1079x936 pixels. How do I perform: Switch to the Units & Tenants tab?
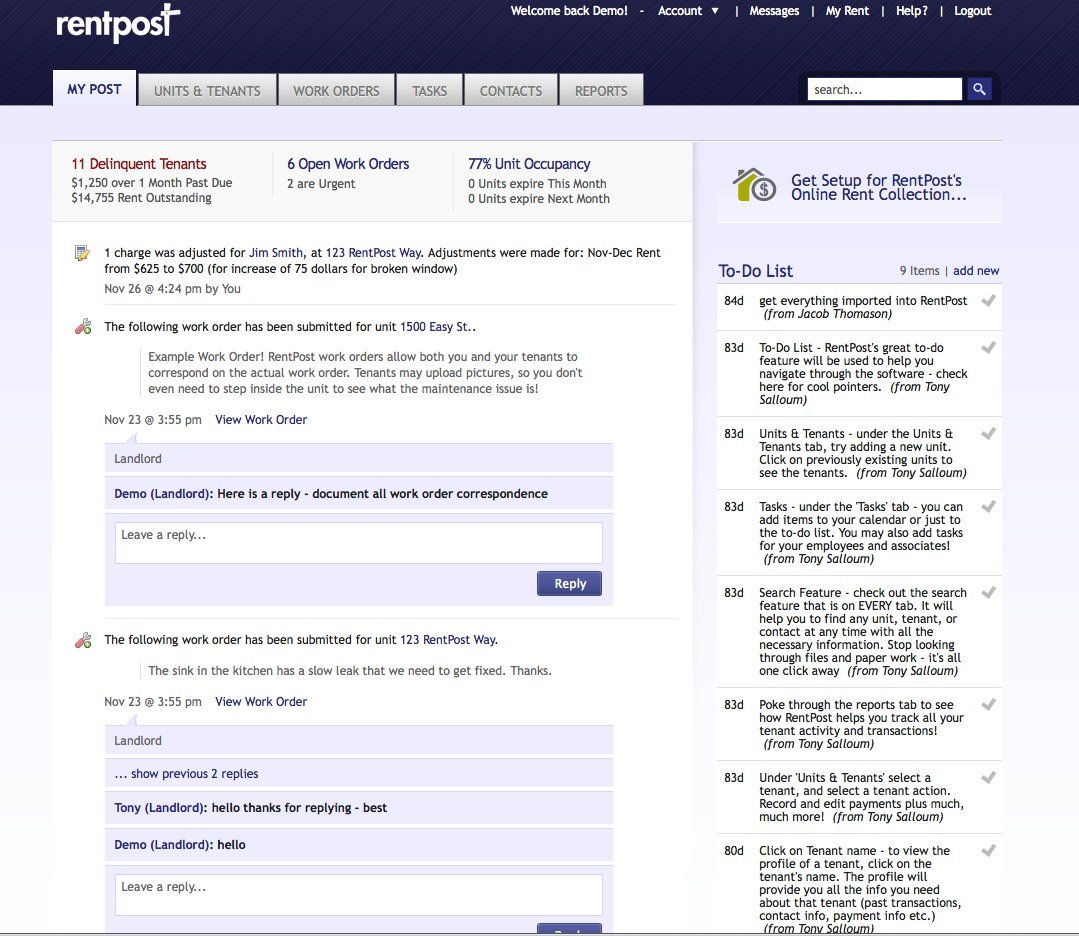pos(207,89)
